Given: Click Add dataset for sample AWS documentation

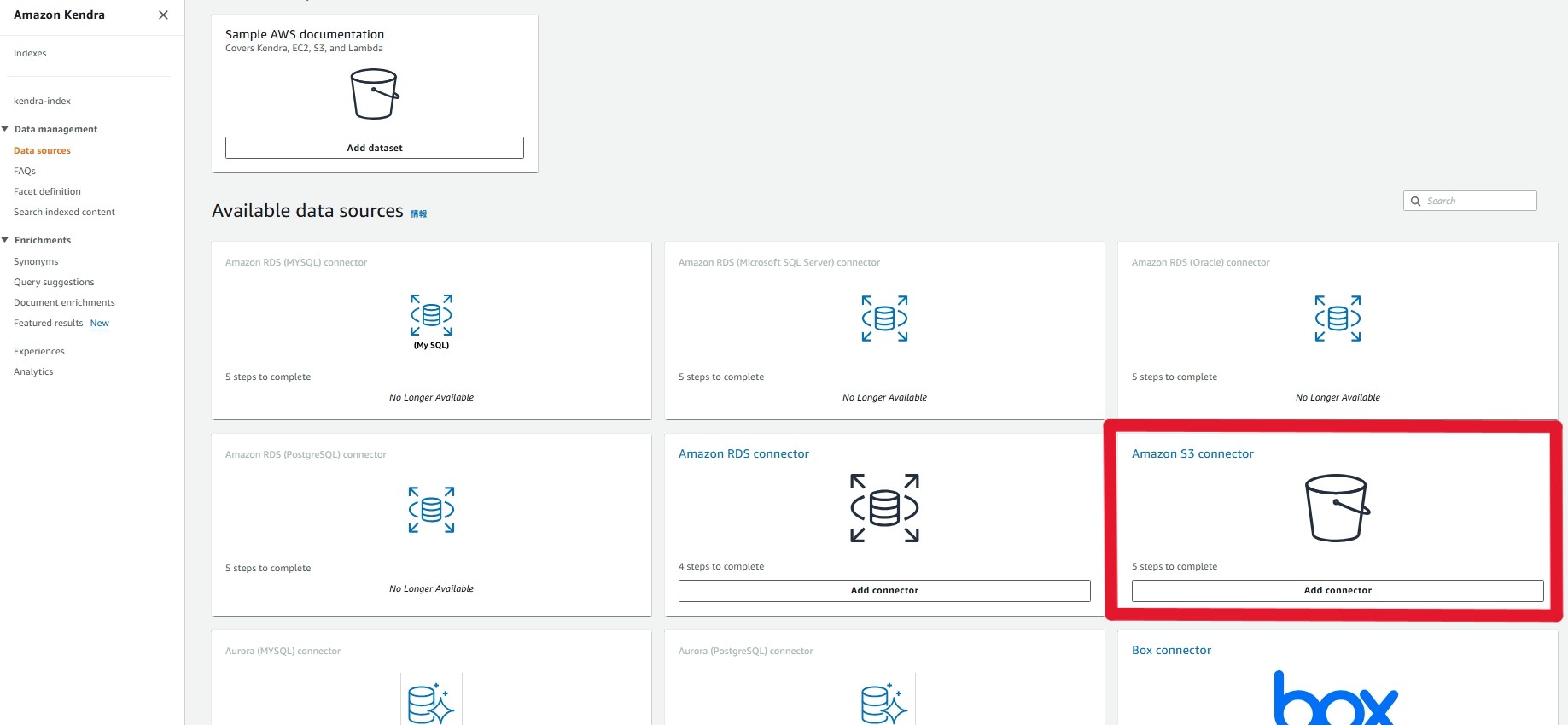Looking at the screenshot, I should click(x=374, y=148).
